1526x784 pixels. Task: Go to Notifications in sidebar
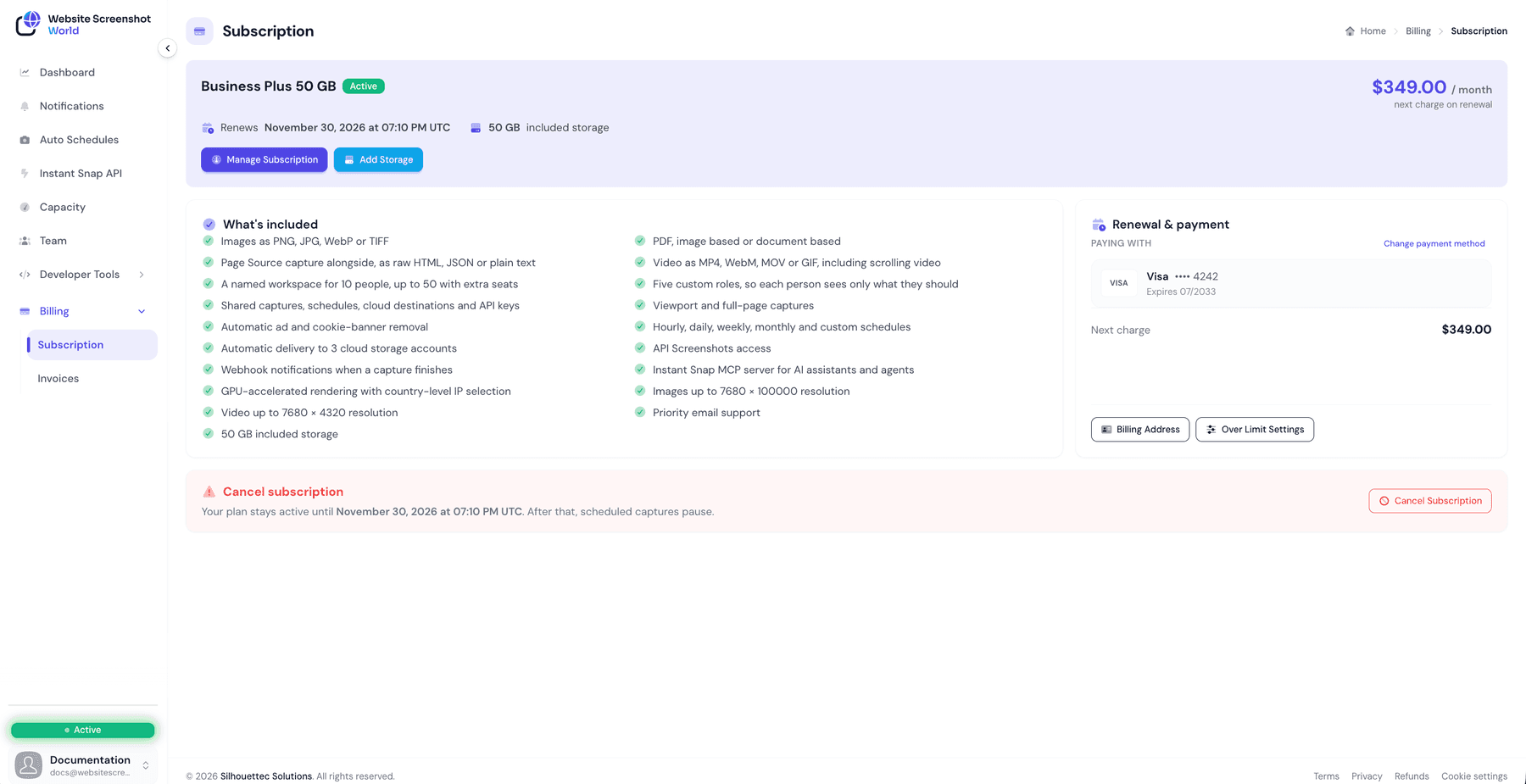click(x=83, y=106)
